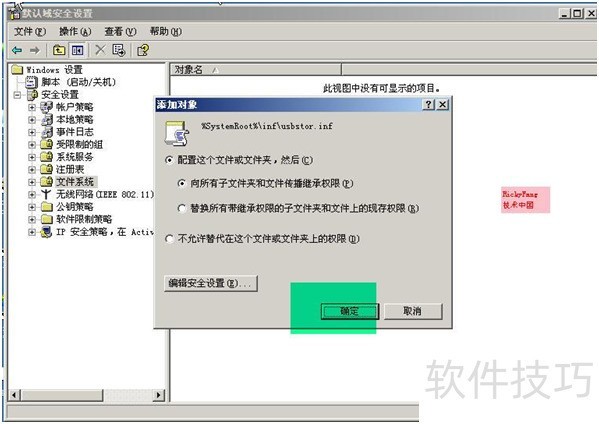Viewport: 599px width, 424px height.
Task: Click the up-one-level folder icon
Action: pyautogui.click(x=59, y=50)
